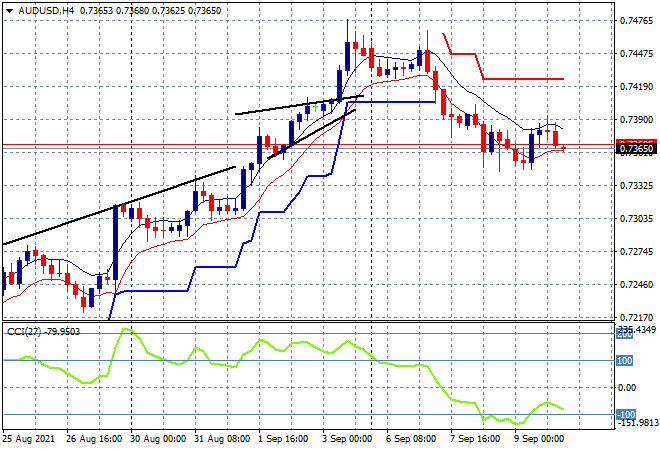Click the green CCI indicator line peak near 30 Aug
The width and height of the screenshot is (660, 450).
click(126, 330)
